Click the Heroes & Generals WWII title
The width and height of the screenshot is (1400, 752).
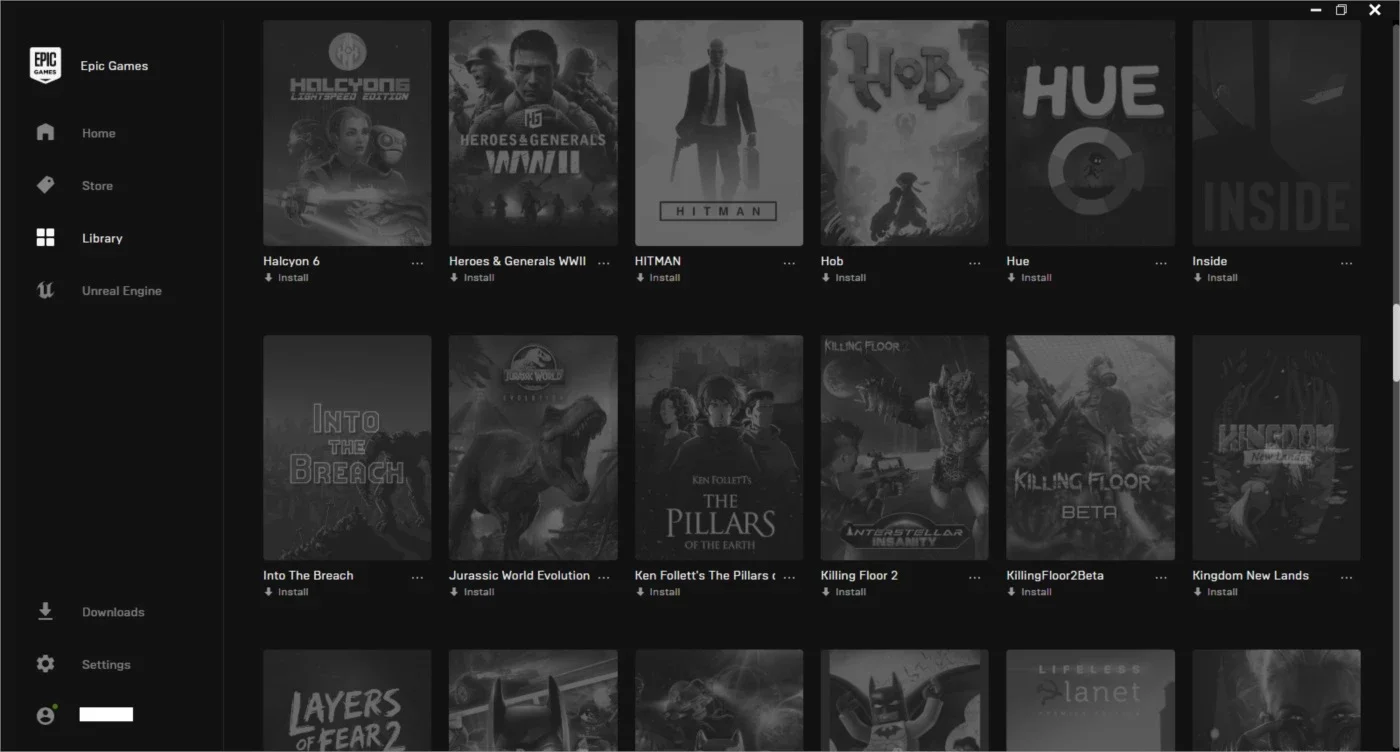517,261
